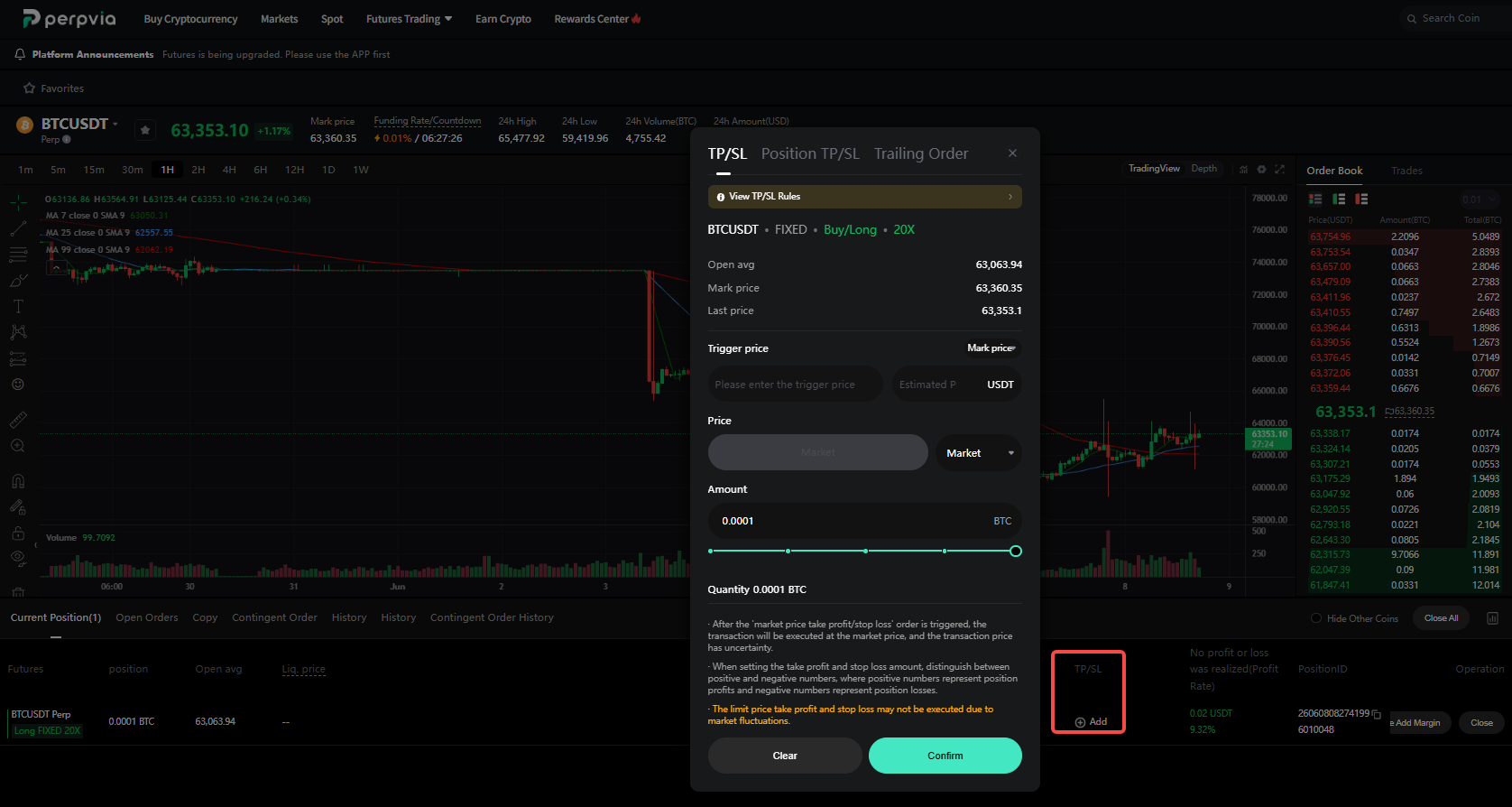The height and width of the screenshot is (807, 1512).
Task: Select the 15m timeframe
Action: pos(94,170)
